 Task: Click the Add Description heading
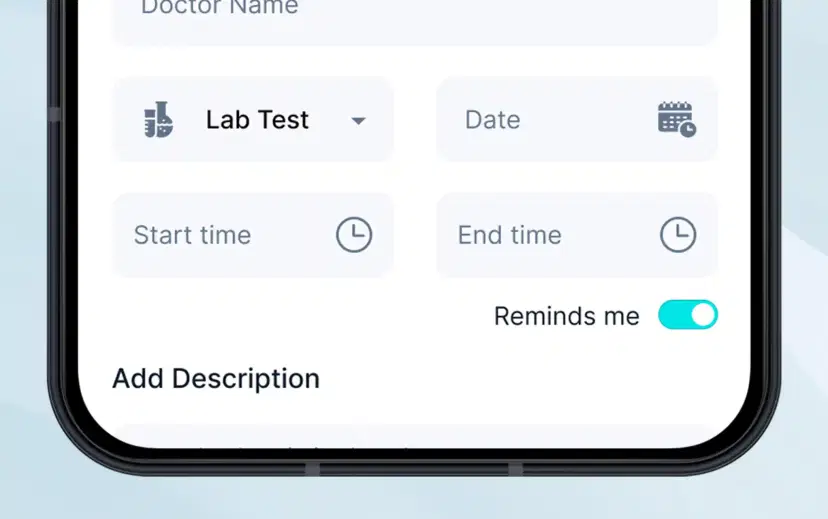click(x=216, y=379)
